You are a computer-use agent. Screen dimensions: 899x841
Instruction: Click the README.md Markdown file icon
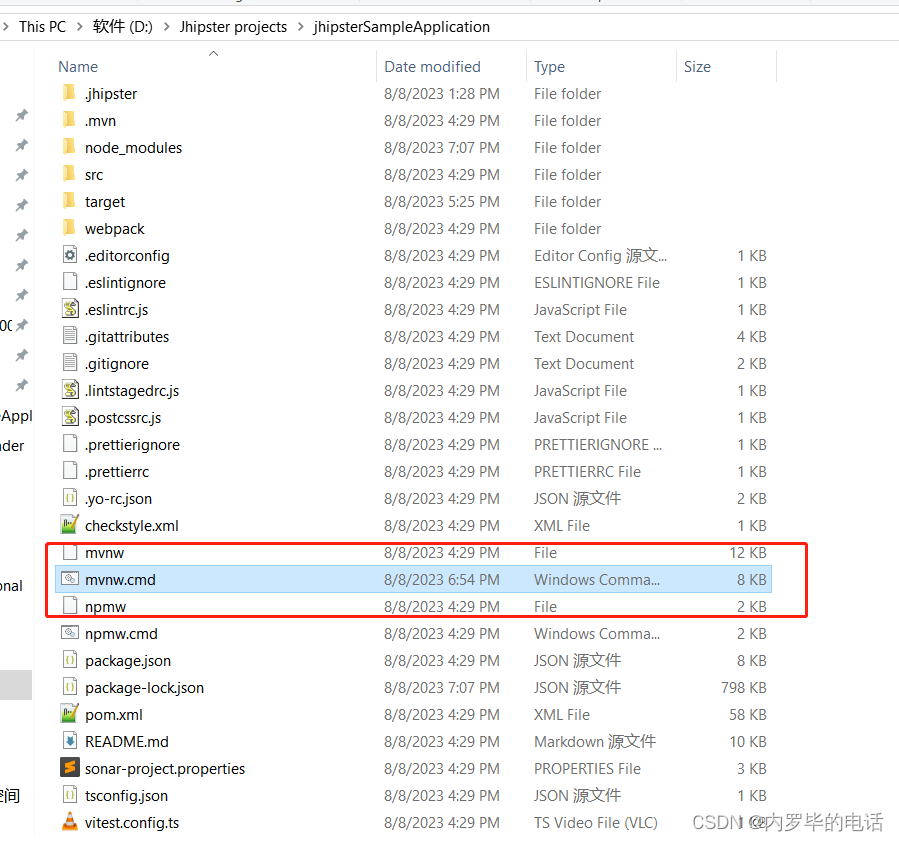pyautogui.click(x=69, y=741)
